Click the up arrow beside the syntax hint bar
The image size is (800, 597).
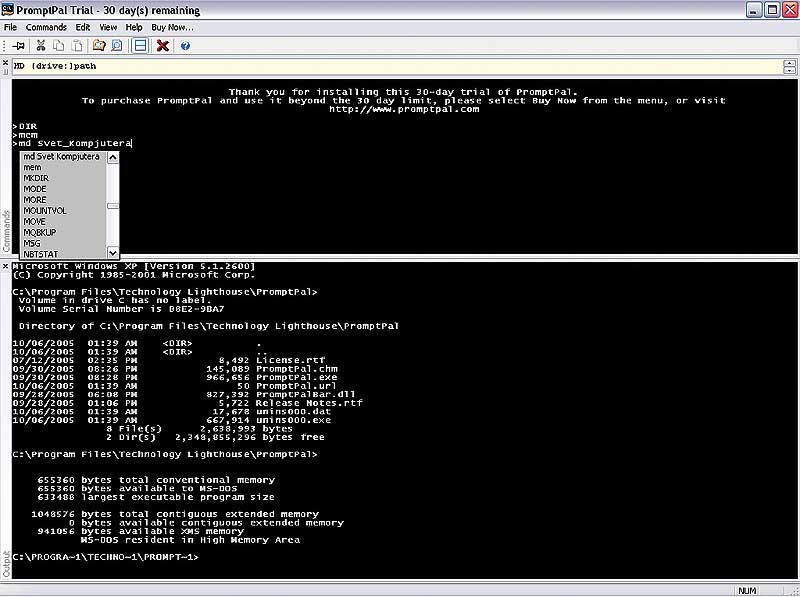(789, 63)
